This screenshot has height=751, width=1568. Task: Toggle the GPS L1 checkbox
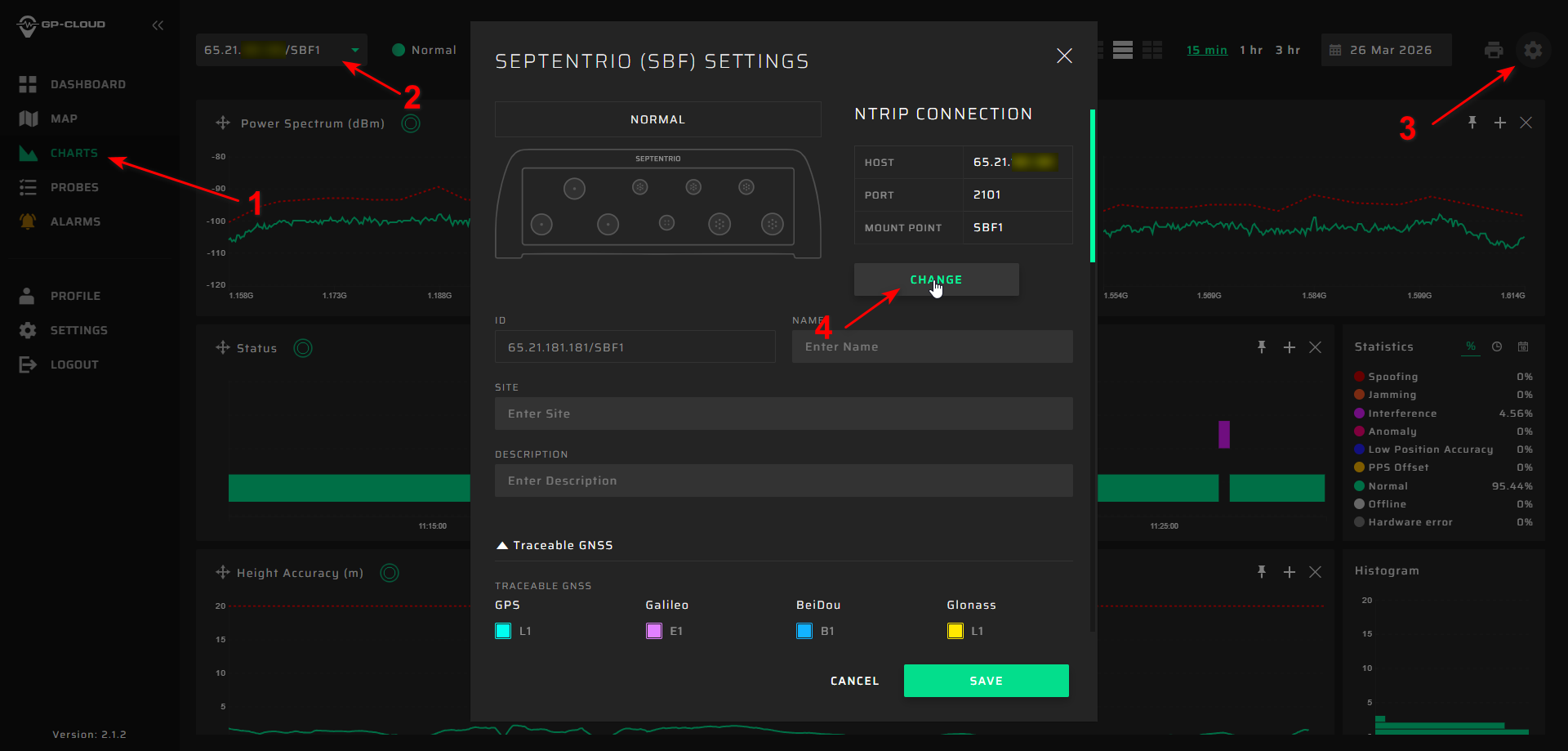(x=503, y=631)
